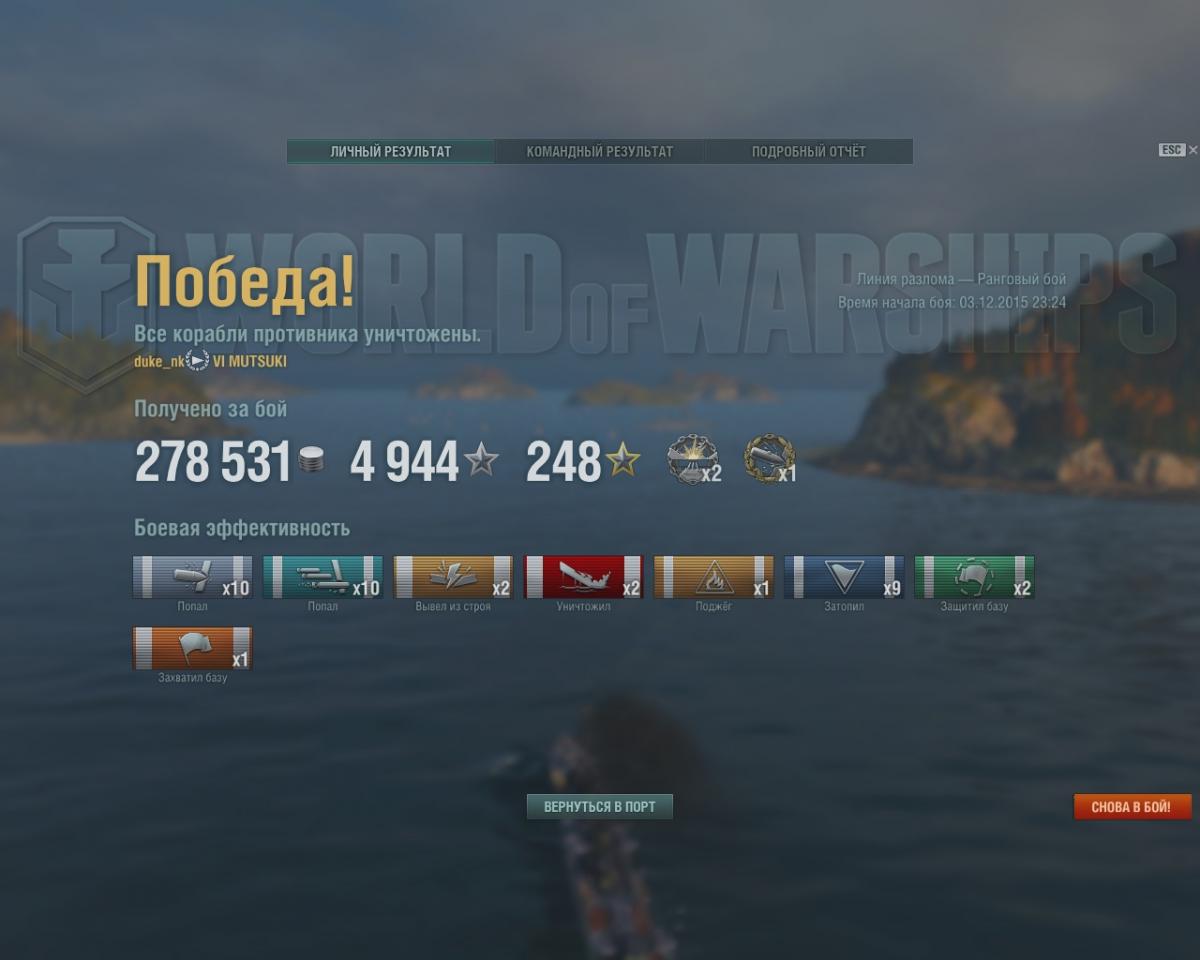The width and height of the screenshot is (1200, 960).
Task: Click the silver credits coin icon
Action: [311, 461]
